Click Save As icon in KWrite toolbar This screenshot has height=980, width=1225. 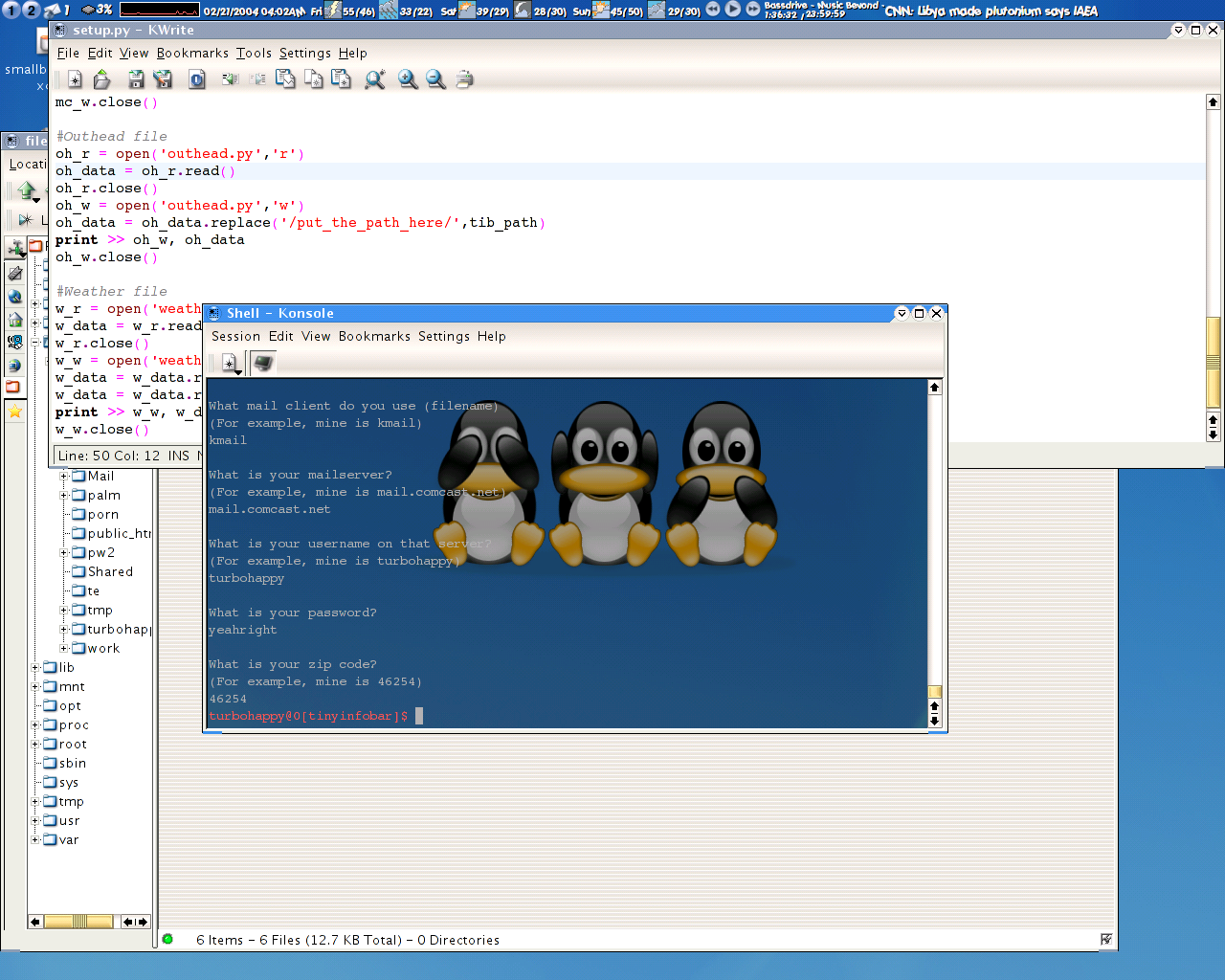[163, 79]
